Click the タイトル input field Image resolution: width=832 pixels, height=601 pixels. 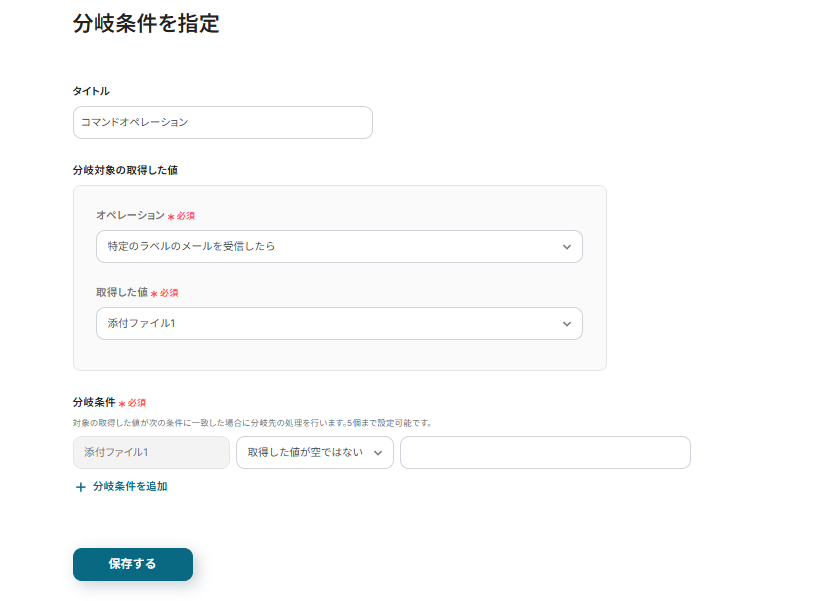pyautogui.click(x=222, y=123)
